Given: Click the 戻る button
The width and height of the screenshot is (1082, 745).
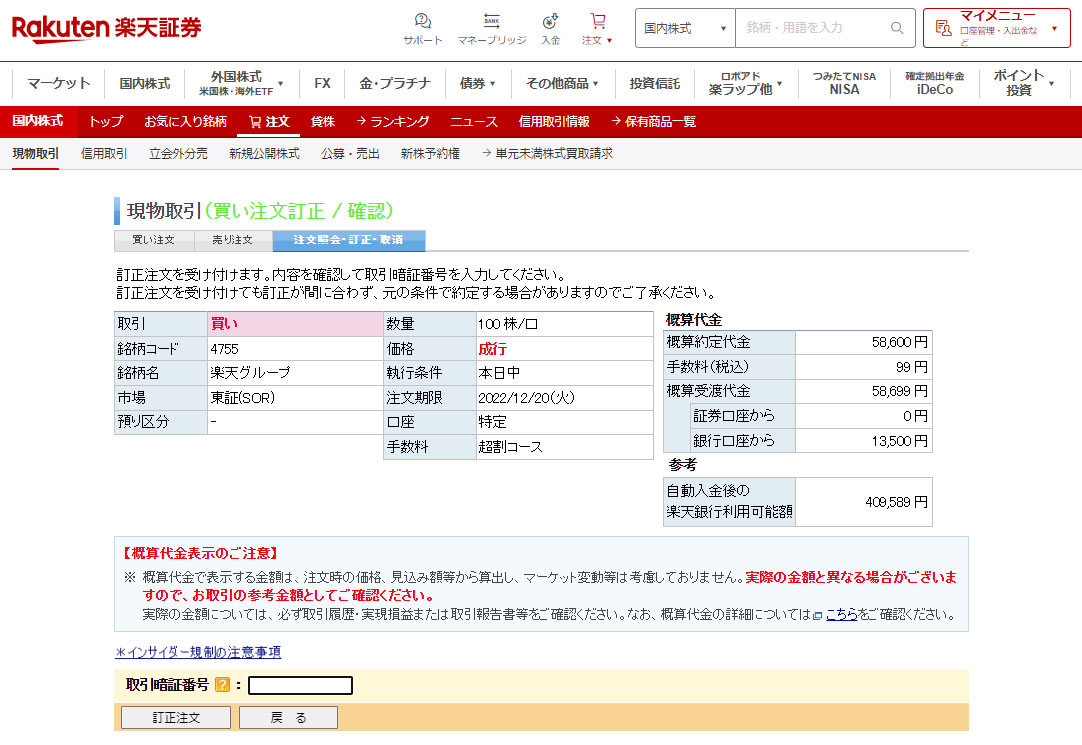Looking at the screenshot, I should coord(288,718).
